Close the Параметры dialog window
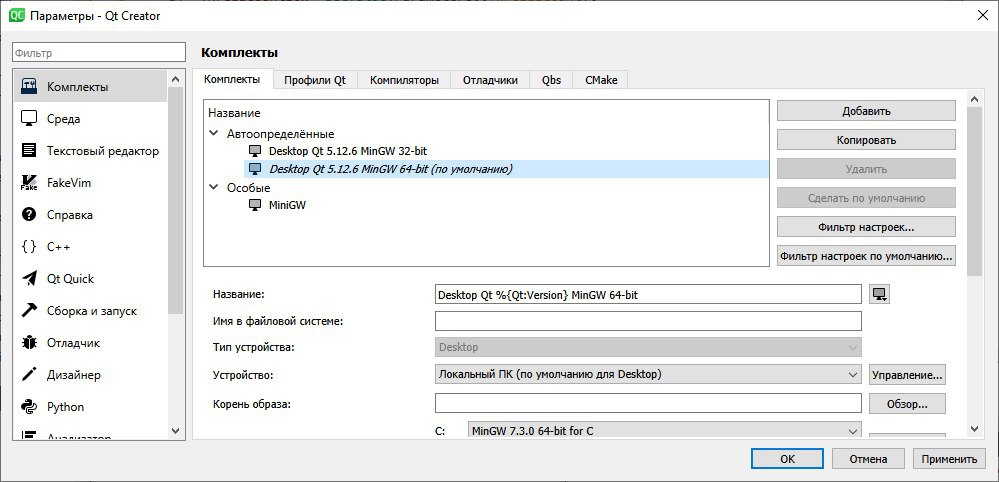Image resolution: width=999 pixels, height=482 pixels. (x=982, y=16)
